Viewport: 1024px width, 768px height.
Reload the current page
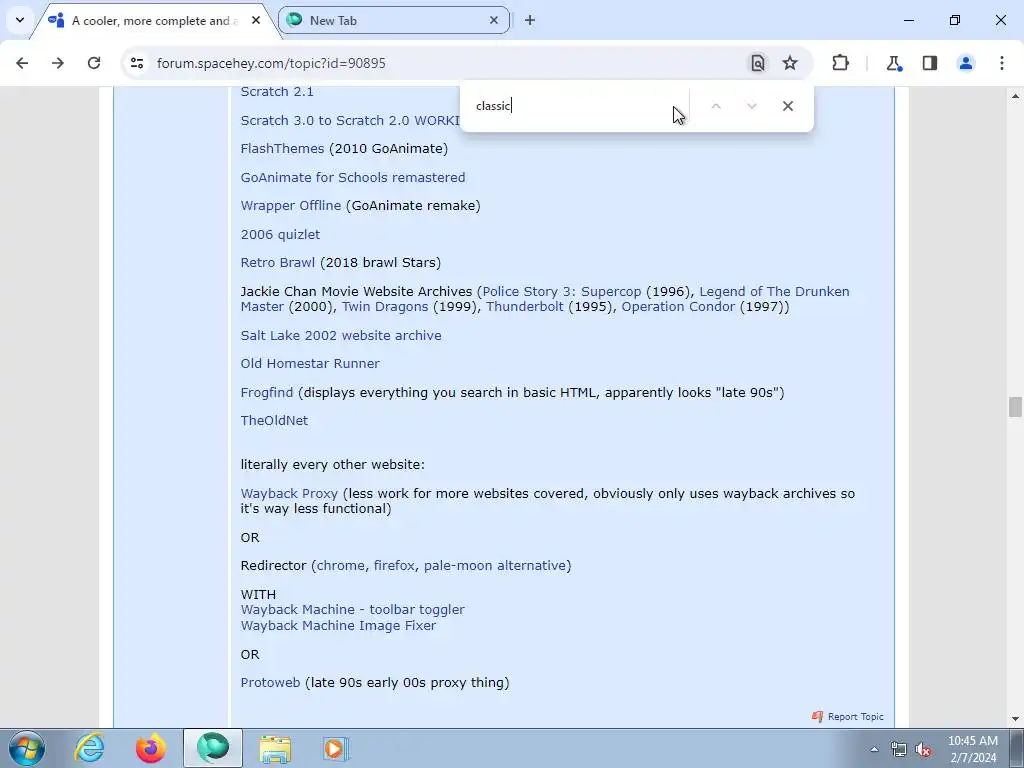pos(94,63)
